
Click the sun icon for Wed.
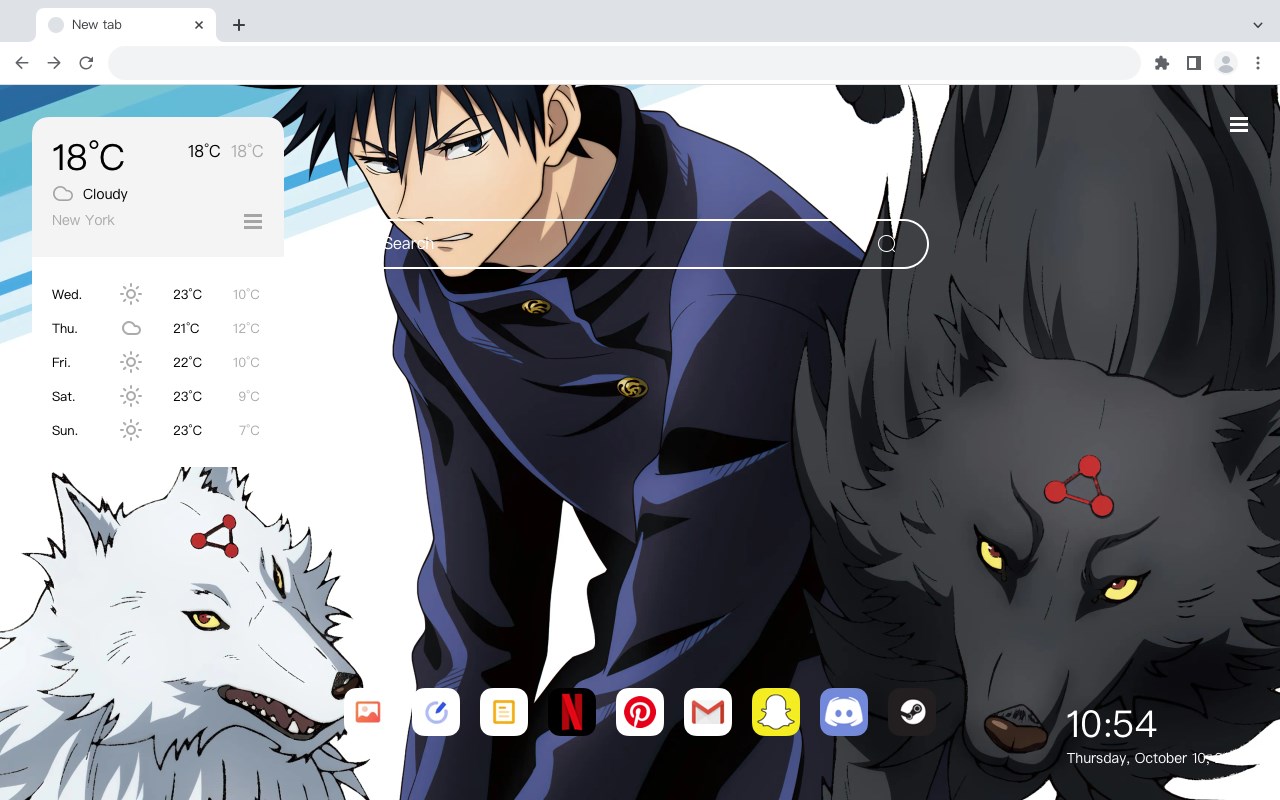point(131,294)
